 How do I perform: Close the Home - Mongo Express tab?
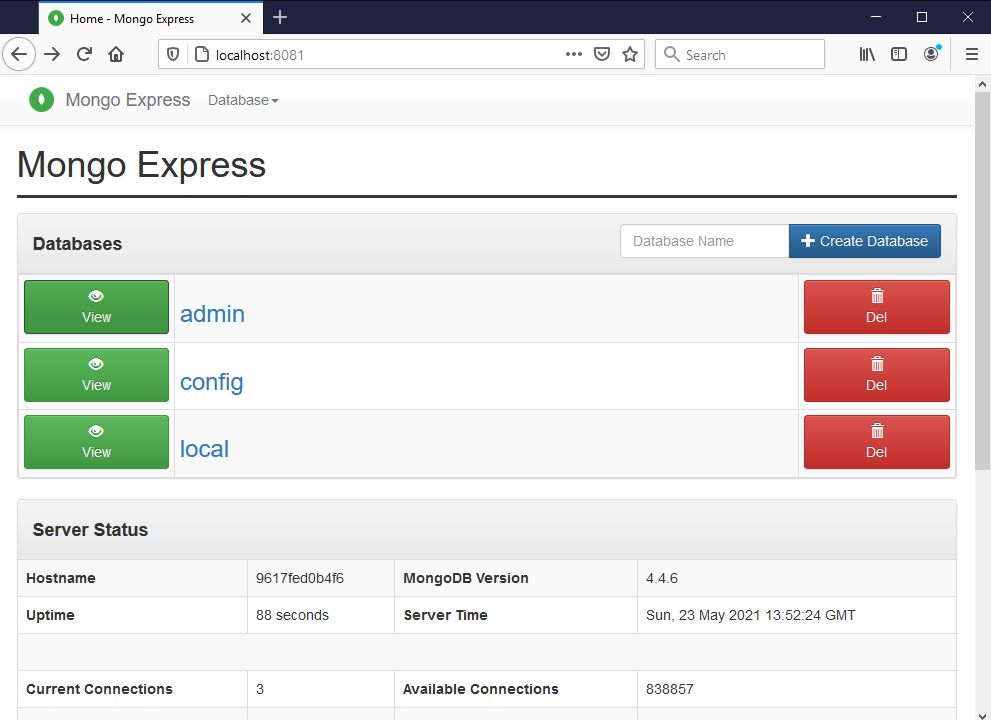pyautogui.click(x=246, y=18)
